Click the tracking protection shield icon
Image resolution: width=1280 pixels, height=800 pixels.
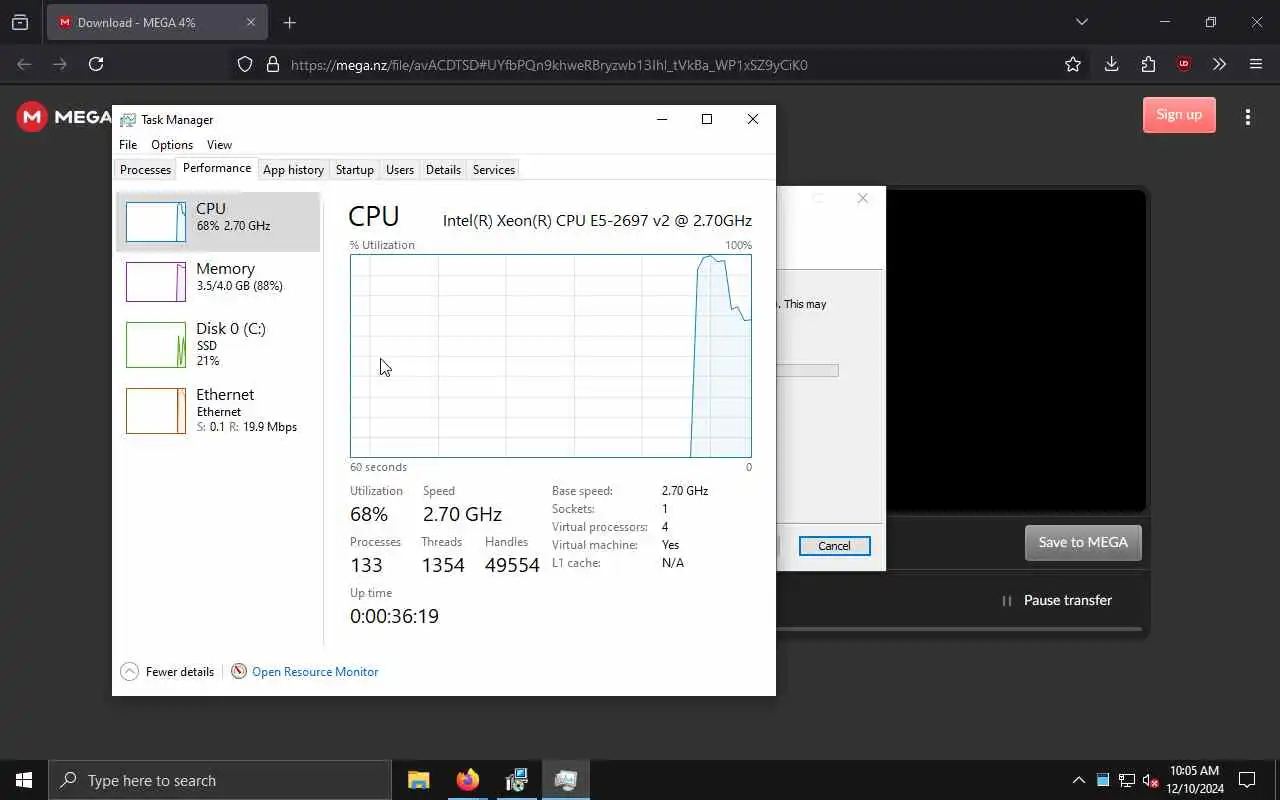tap(245, 64)
